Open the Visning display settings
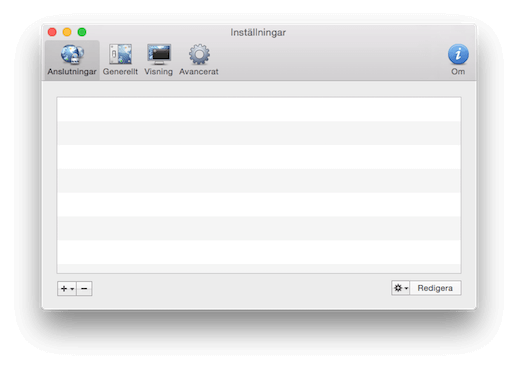This screenshot has width=518, height=369. [159, 60]
